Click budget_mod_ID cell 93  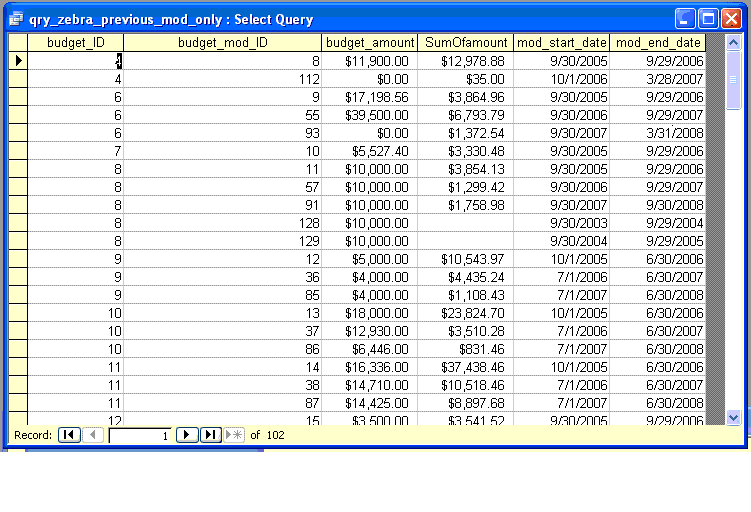(x=223, y=133)
